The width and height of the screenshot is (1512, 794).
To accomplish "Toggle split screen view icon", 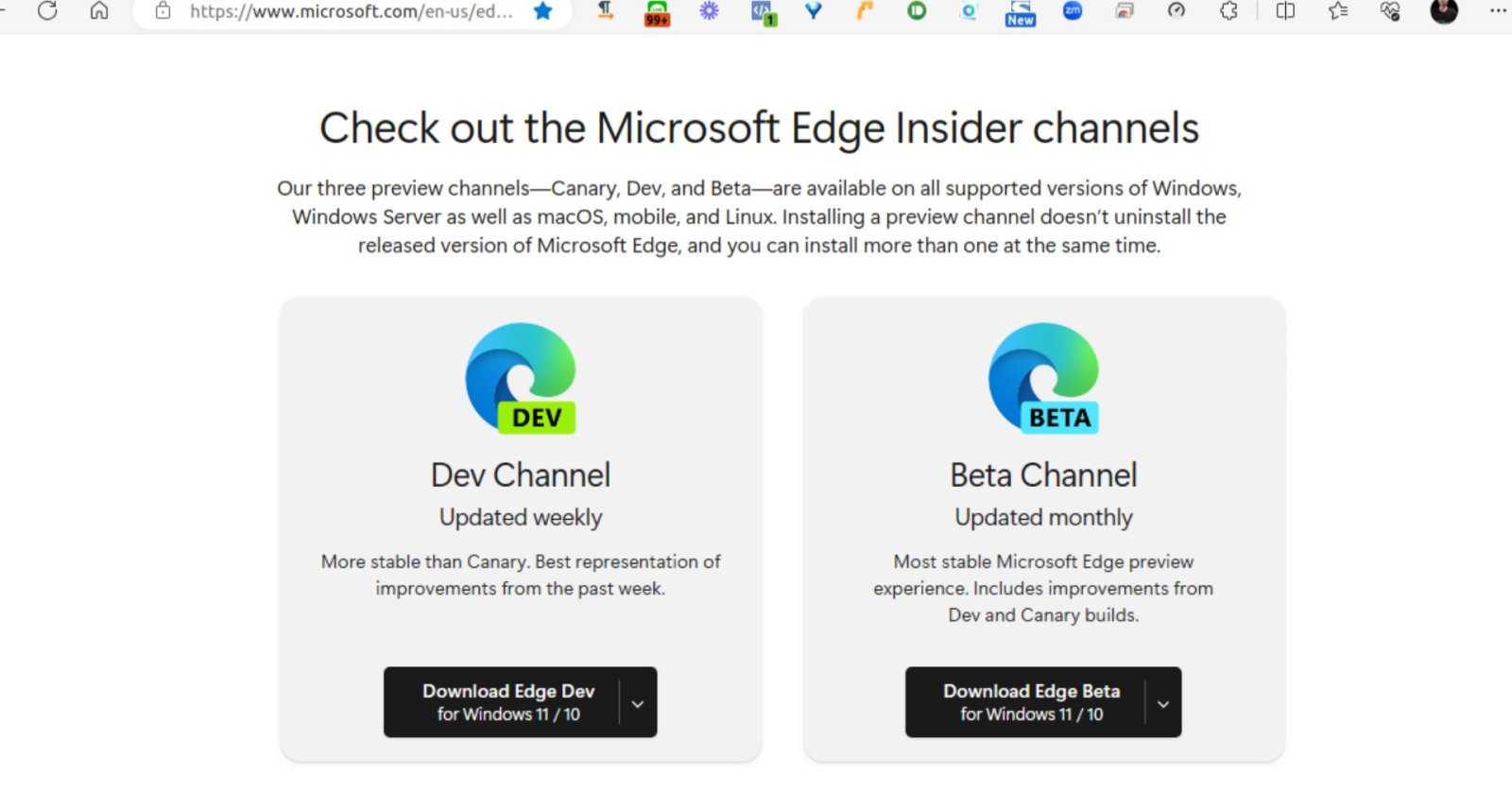I will (x=1285, y=11).
